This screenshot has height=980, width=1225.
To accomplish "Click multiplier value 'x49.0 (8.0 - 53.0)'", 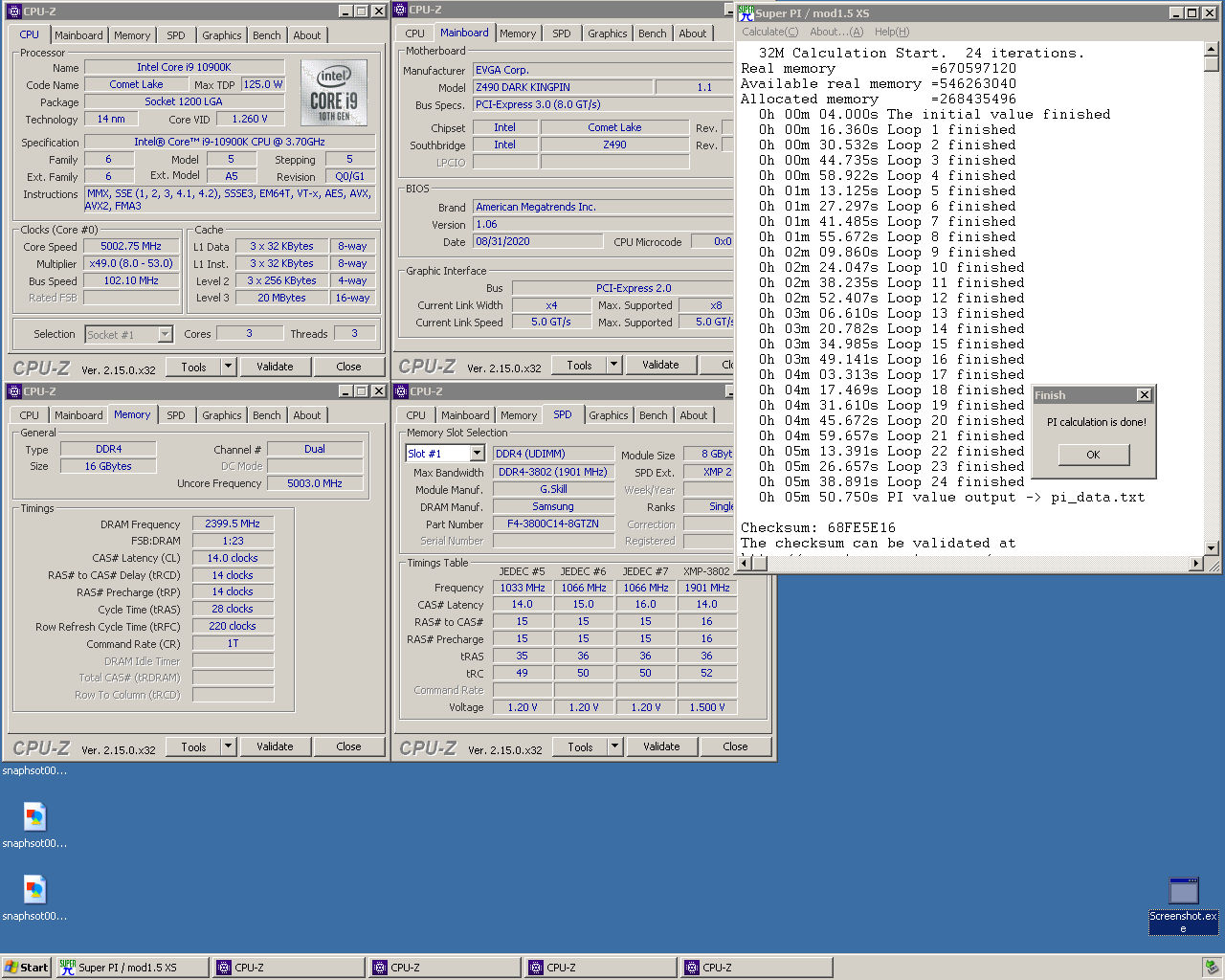I will click(131, 263).
